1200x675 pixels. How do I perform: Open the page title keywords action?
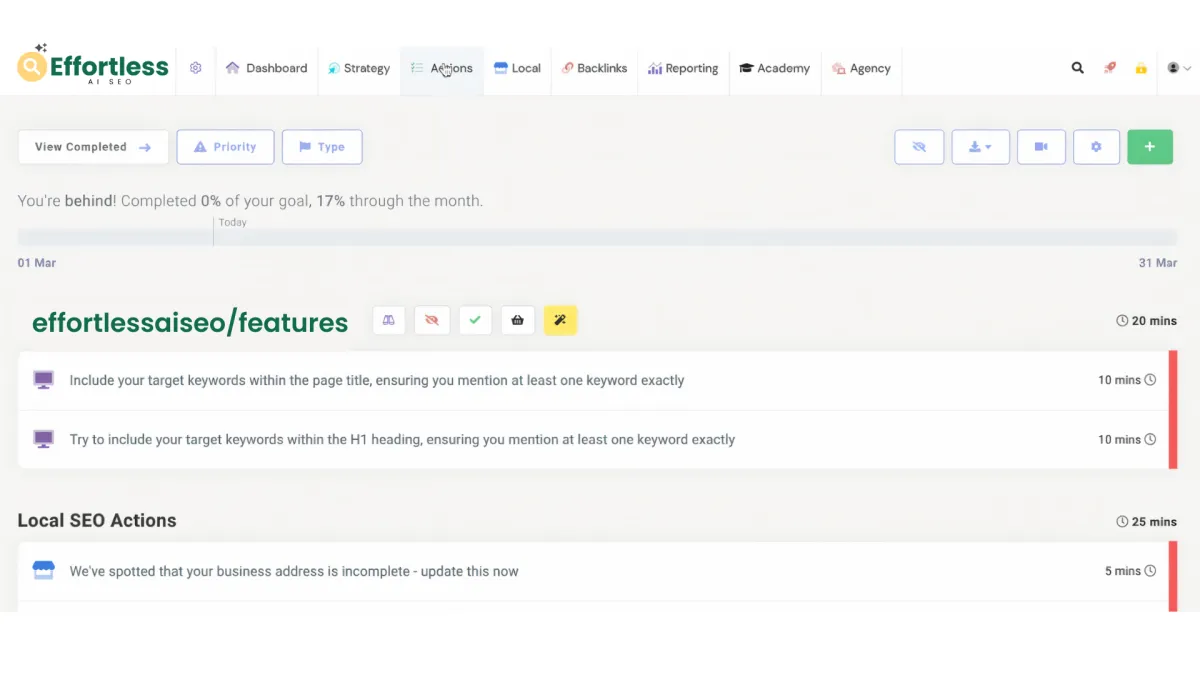pyautogui.click(x=593, y=380)
